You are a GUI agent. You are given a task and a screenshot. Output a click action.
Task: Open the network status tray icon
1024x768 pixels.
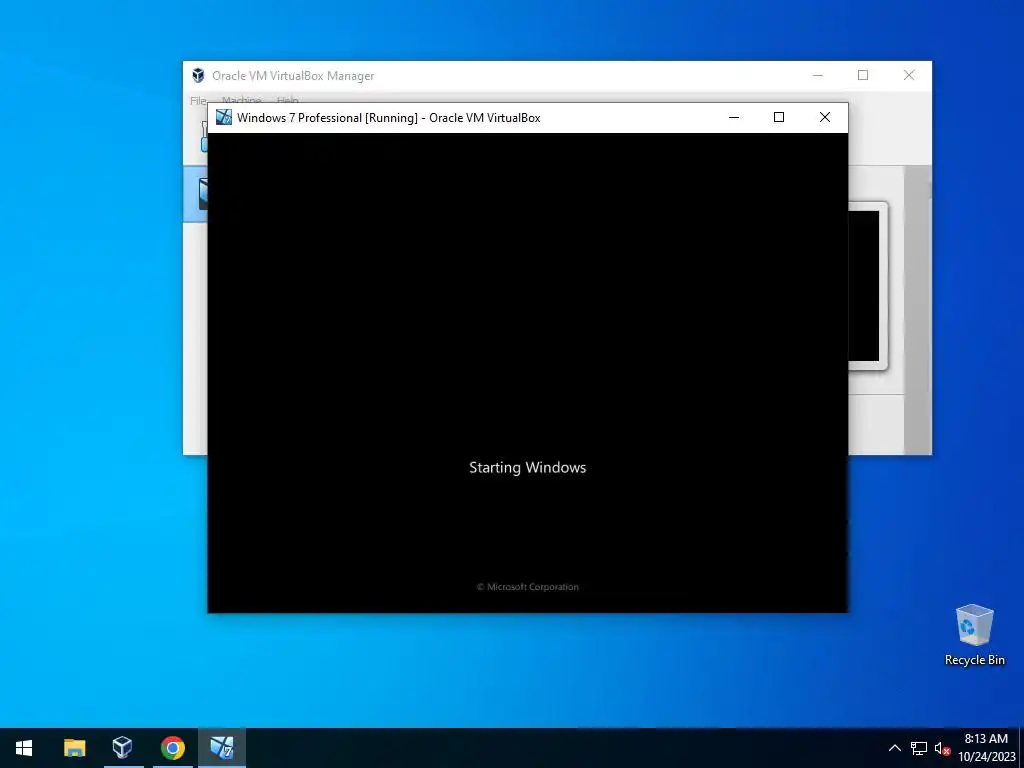tap(919, 748)
